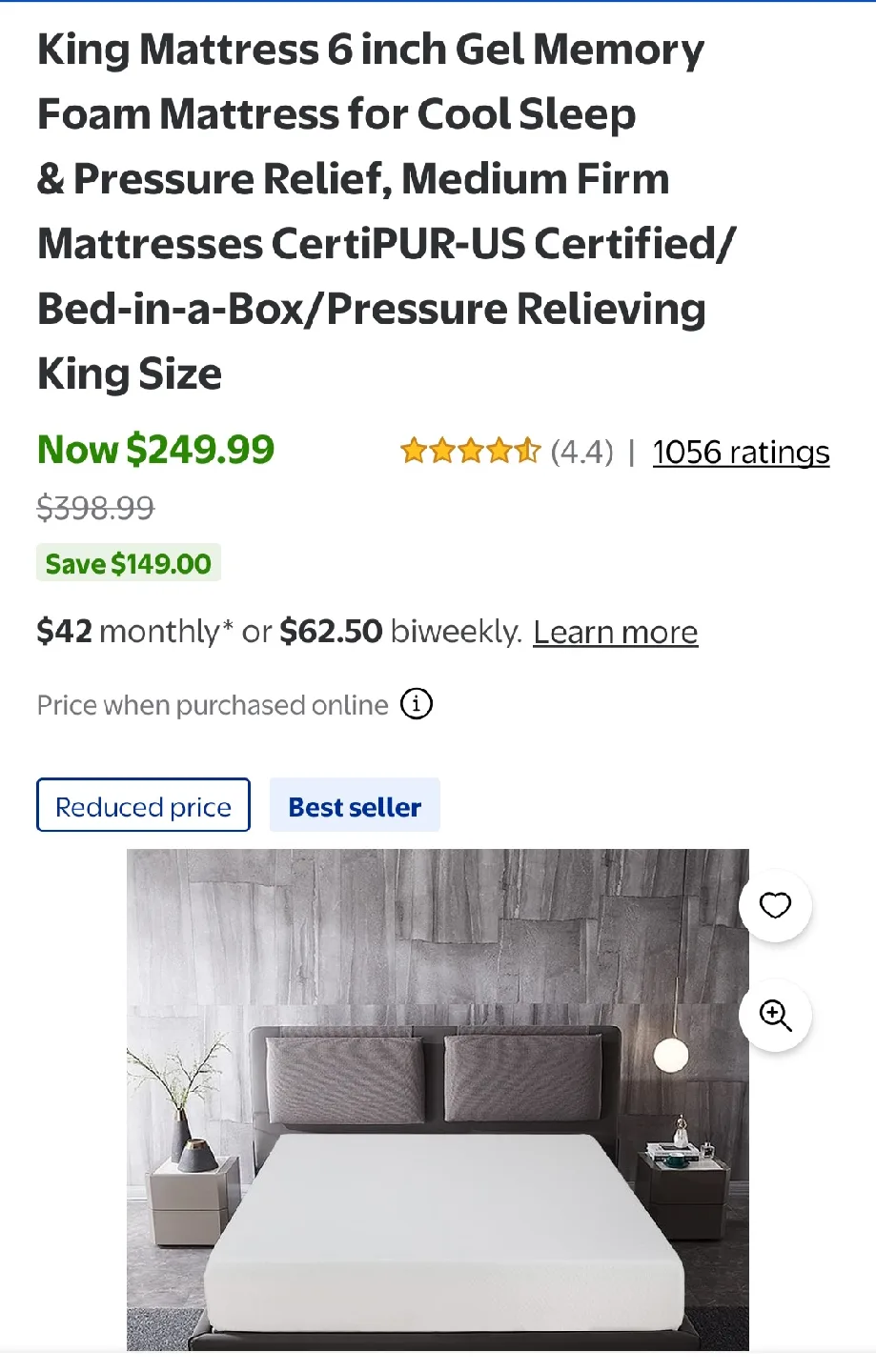Click the info circle next to purchase price
Viewport: 876px width, 1372px height.
coord(416,704)
